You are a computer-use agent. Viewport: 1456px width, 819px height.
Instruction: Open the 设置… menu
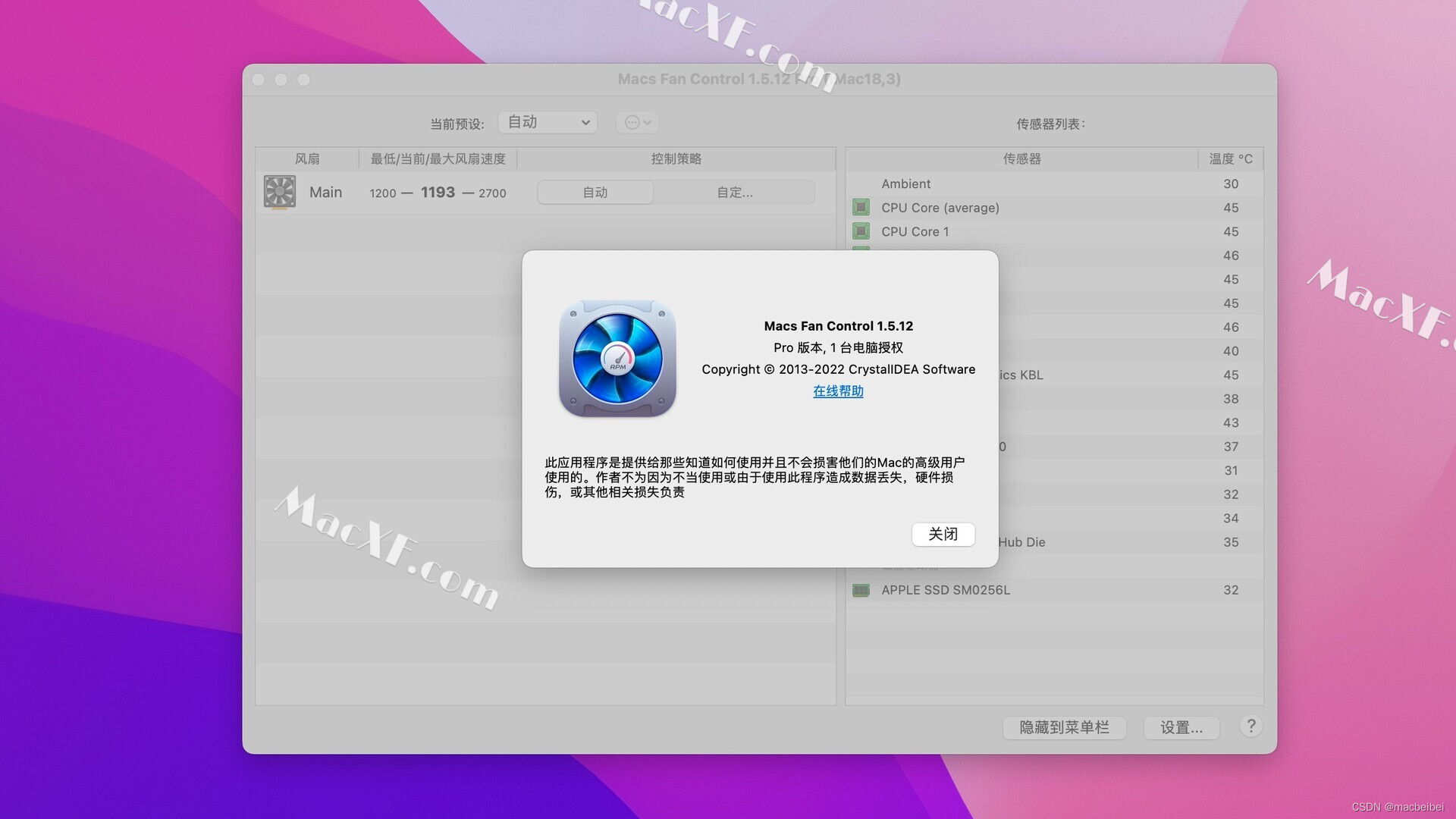coord(1181,727)
